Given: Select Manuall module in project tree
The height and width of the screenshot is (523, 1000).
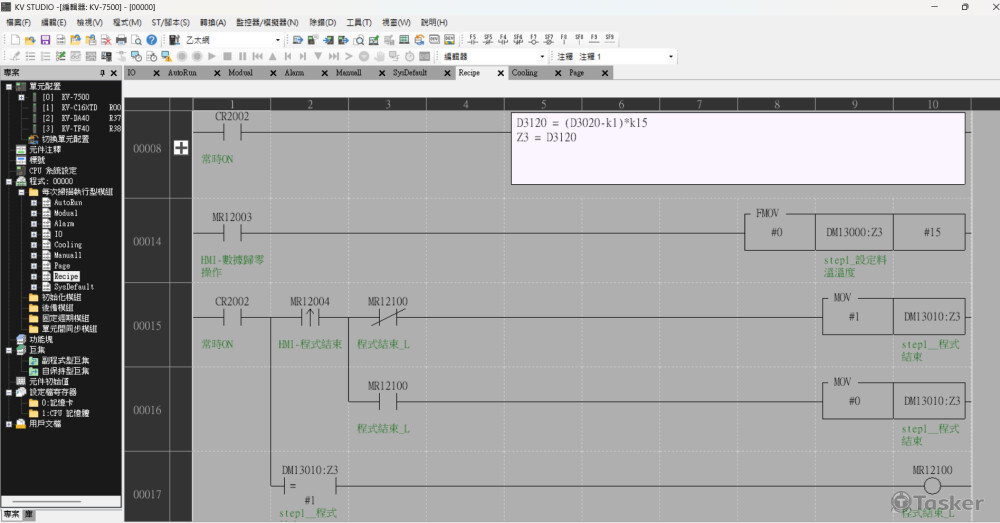Looking at the screenshot, I should (x=68, y=255).
